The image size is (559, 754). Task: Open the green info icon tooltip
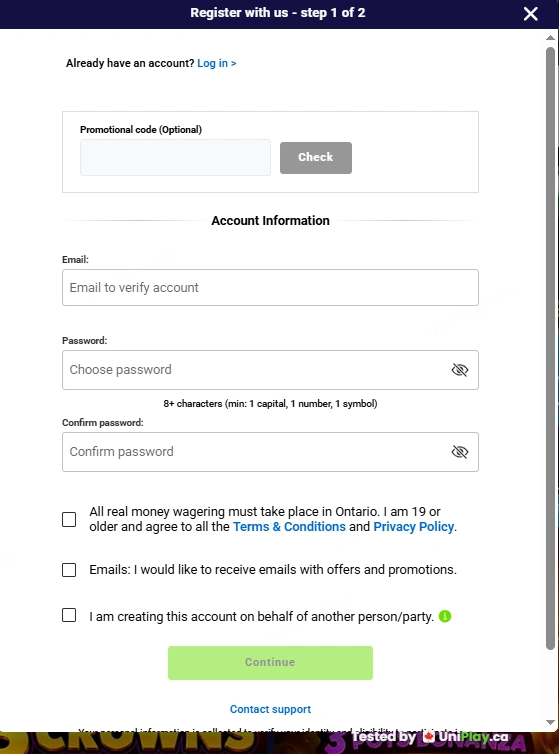pos(445,616)
